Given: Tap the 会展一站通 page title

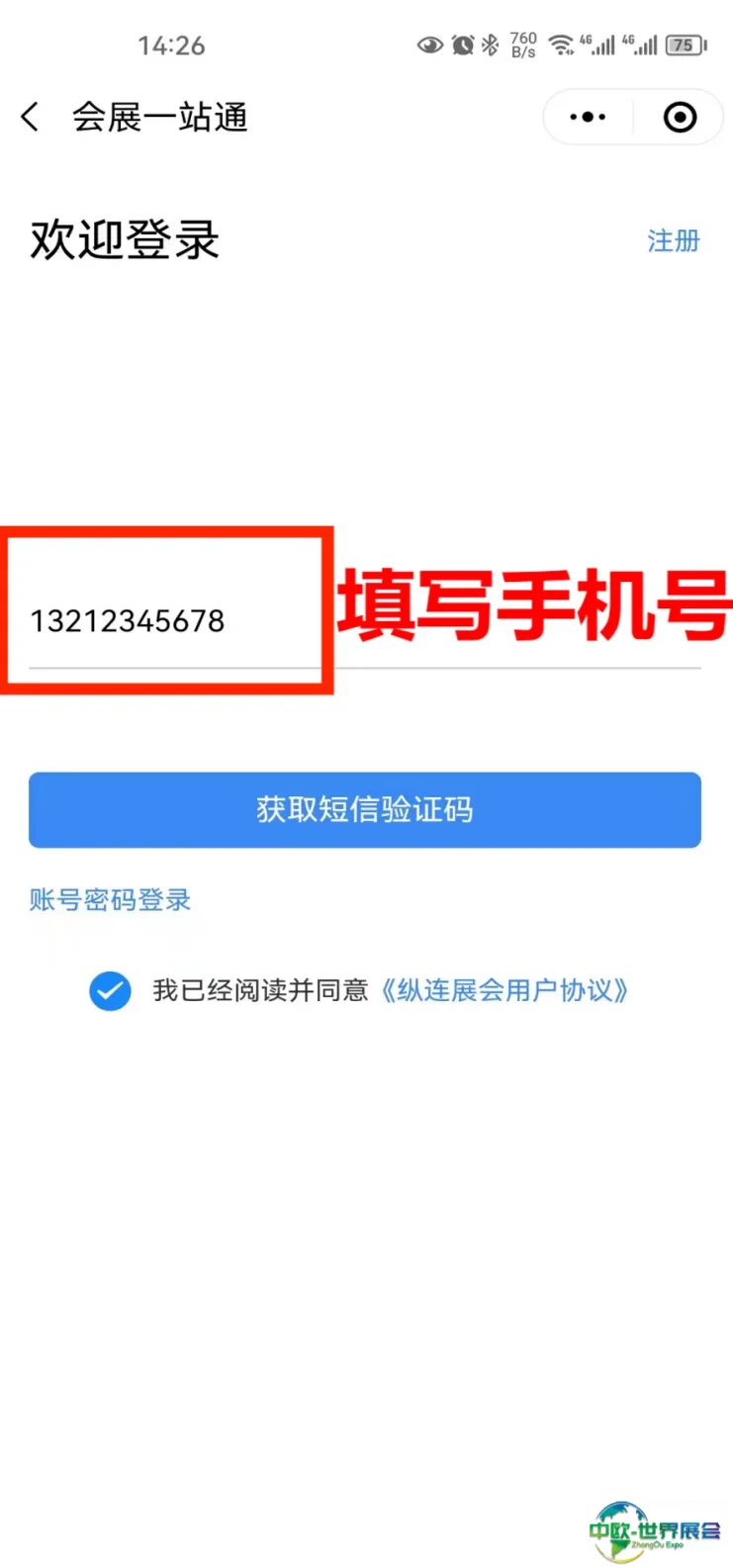Looking at the screenshot, I should [x=159, y=117].
